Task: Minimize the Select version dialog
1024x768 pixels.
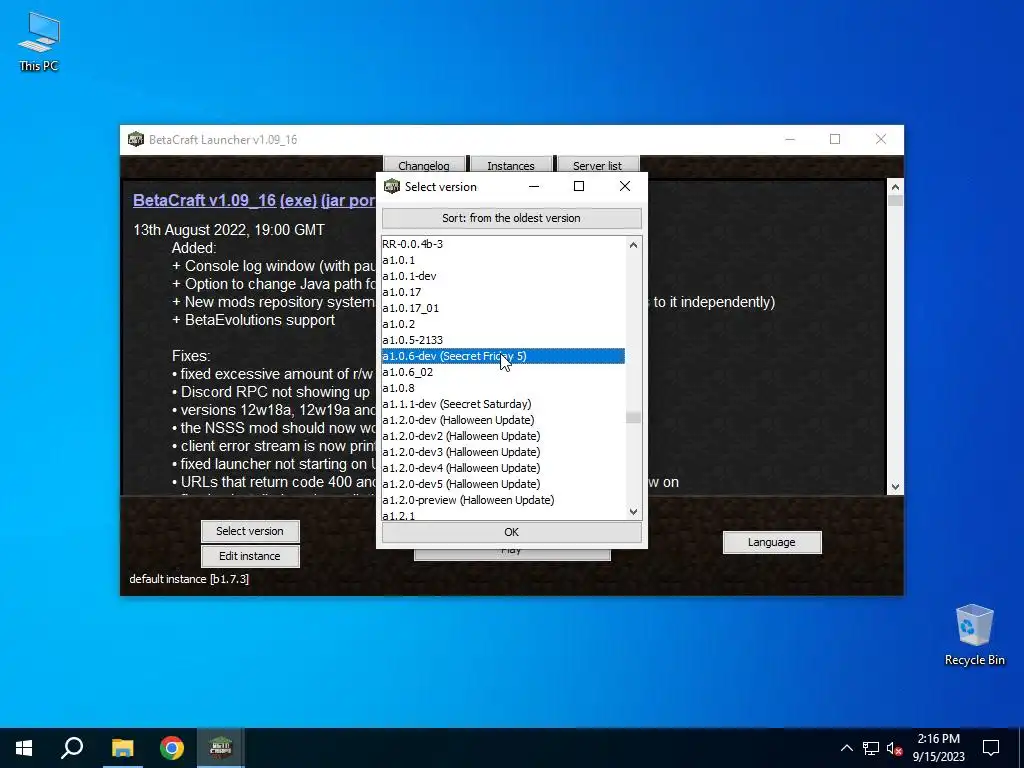Action: click(x=534, y=186)
